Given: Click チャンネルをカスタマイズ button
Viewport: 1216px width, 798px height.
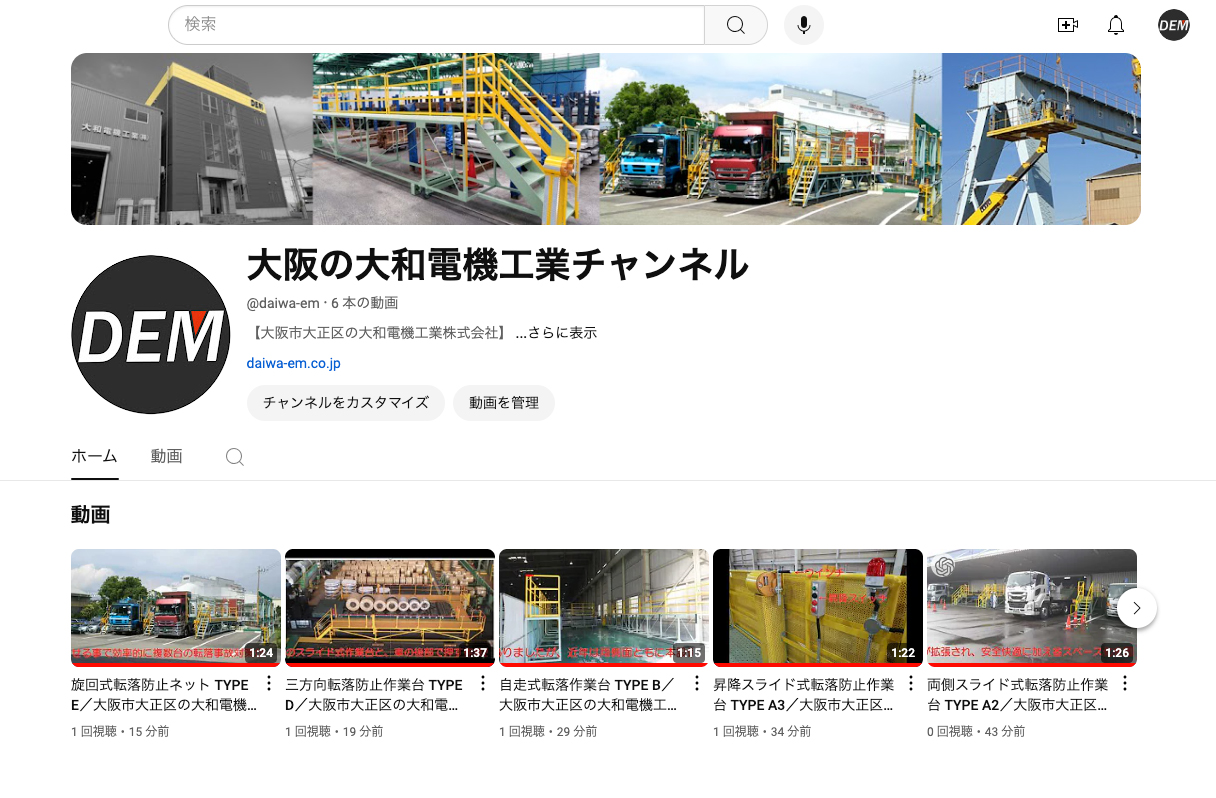Looking at the screenshot, I should pos(346,402).
